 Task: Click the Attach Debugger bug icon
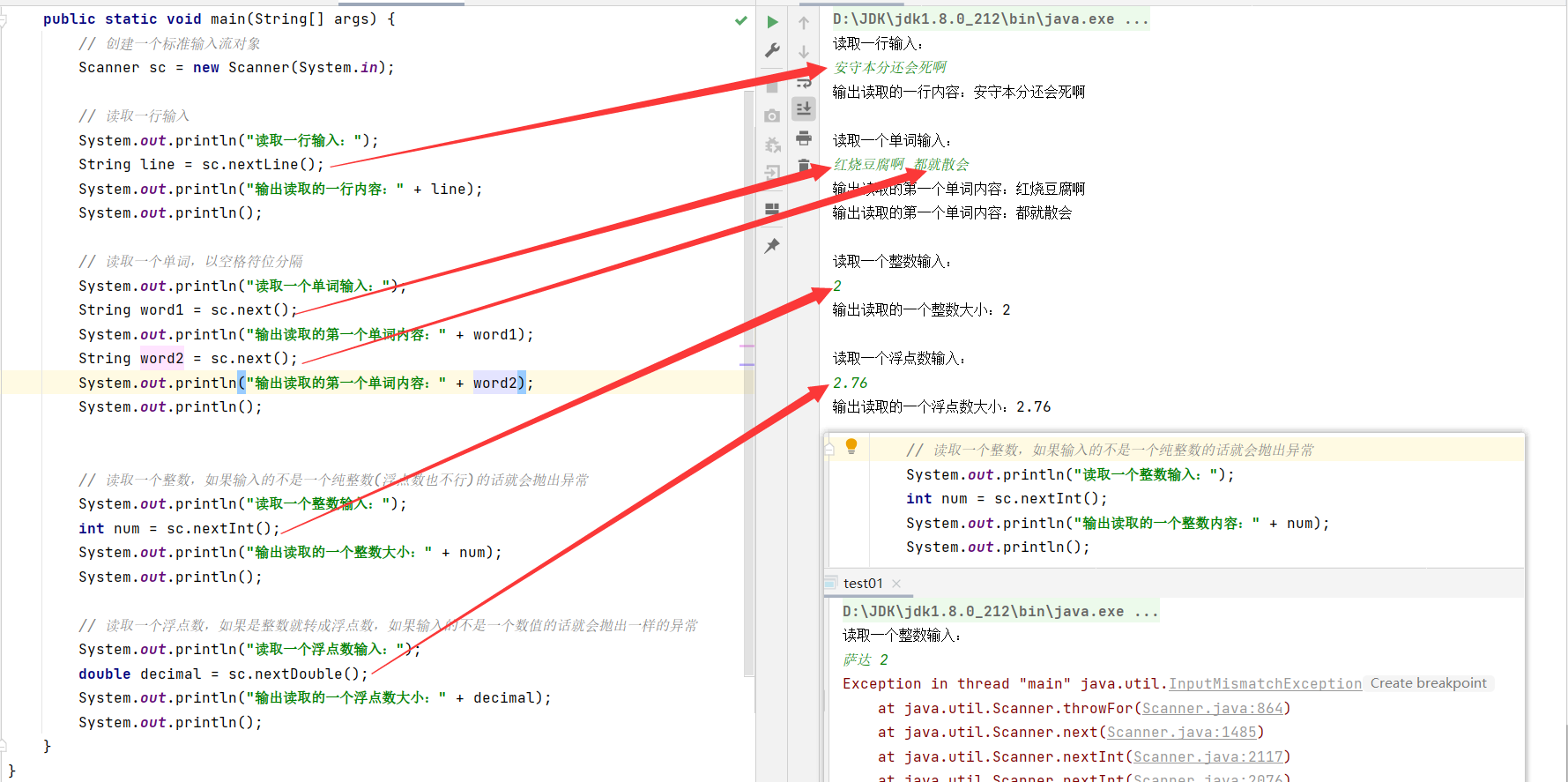pyautogui.click(x=773, y=145)
